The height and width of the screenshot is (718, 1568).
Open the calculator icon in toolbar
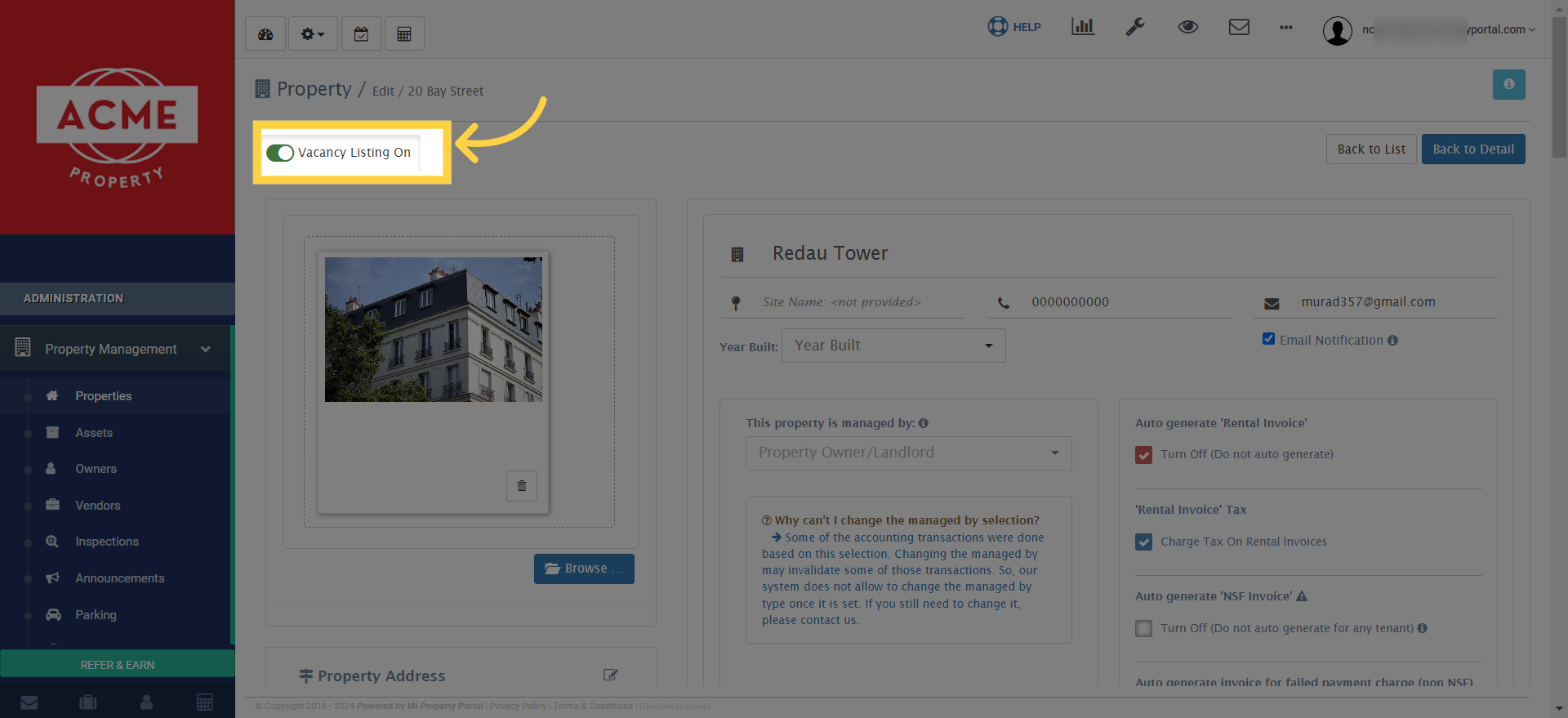point(404,33)
